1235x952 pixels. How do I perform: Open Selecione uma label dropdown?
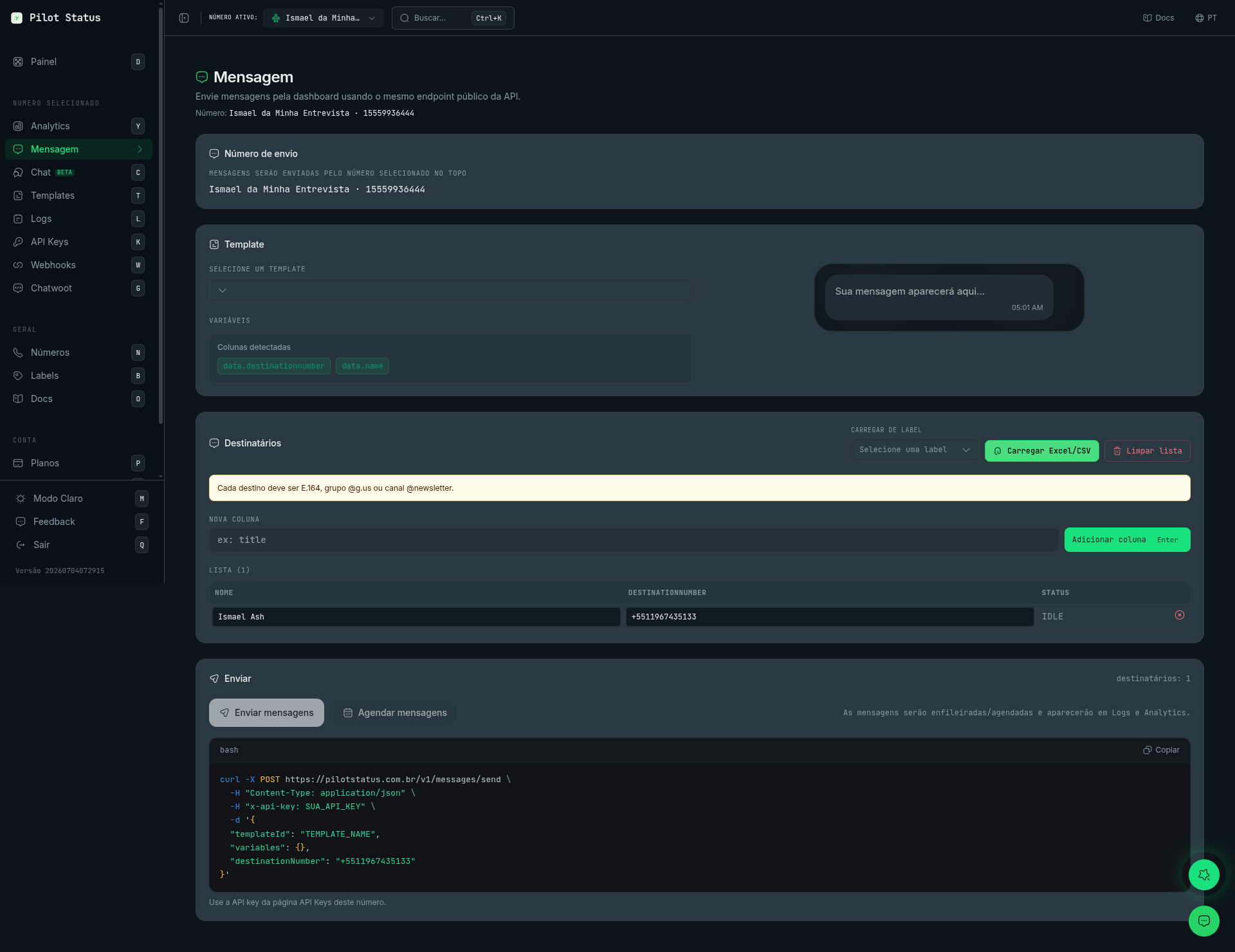coord(915,450)
